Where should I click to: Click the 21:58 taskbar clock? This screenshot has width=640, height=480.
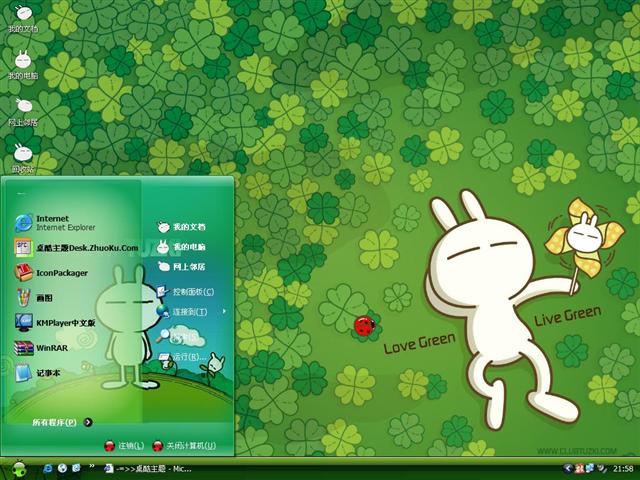pos(623,469)
